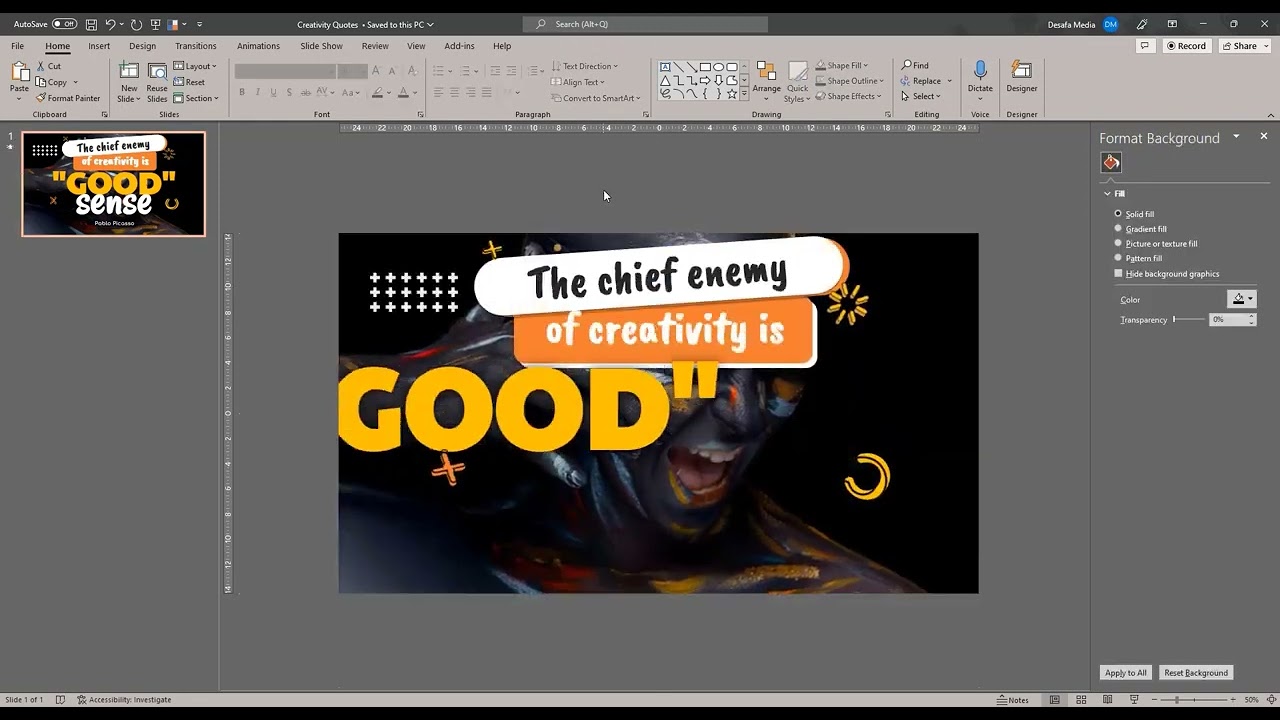The image size is (1280, 720).
Task: Click the Record button
Action: click(1185, 46)
